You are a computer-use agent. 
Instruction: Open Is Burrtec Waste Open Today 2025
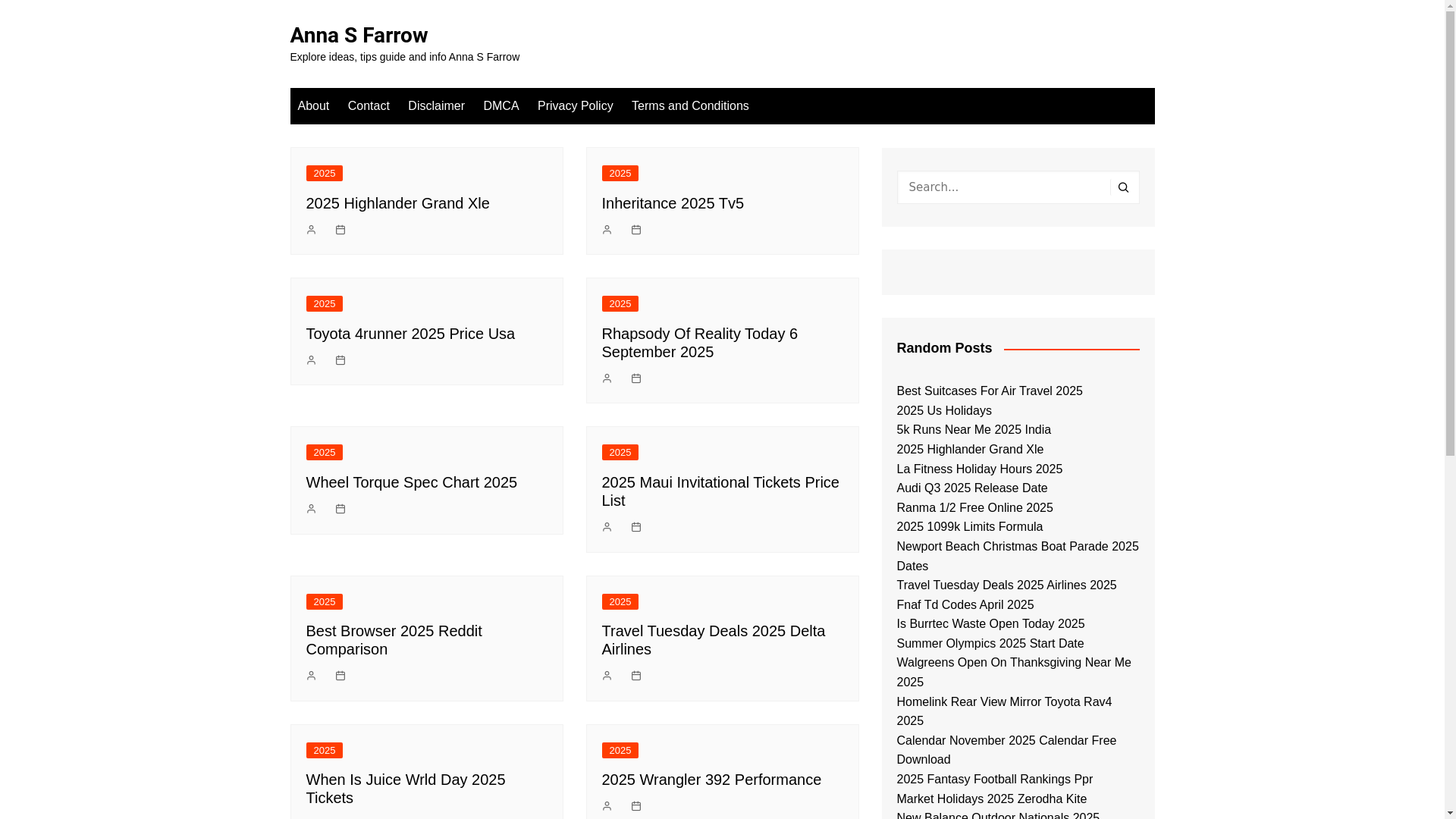[x=990, y=624]
